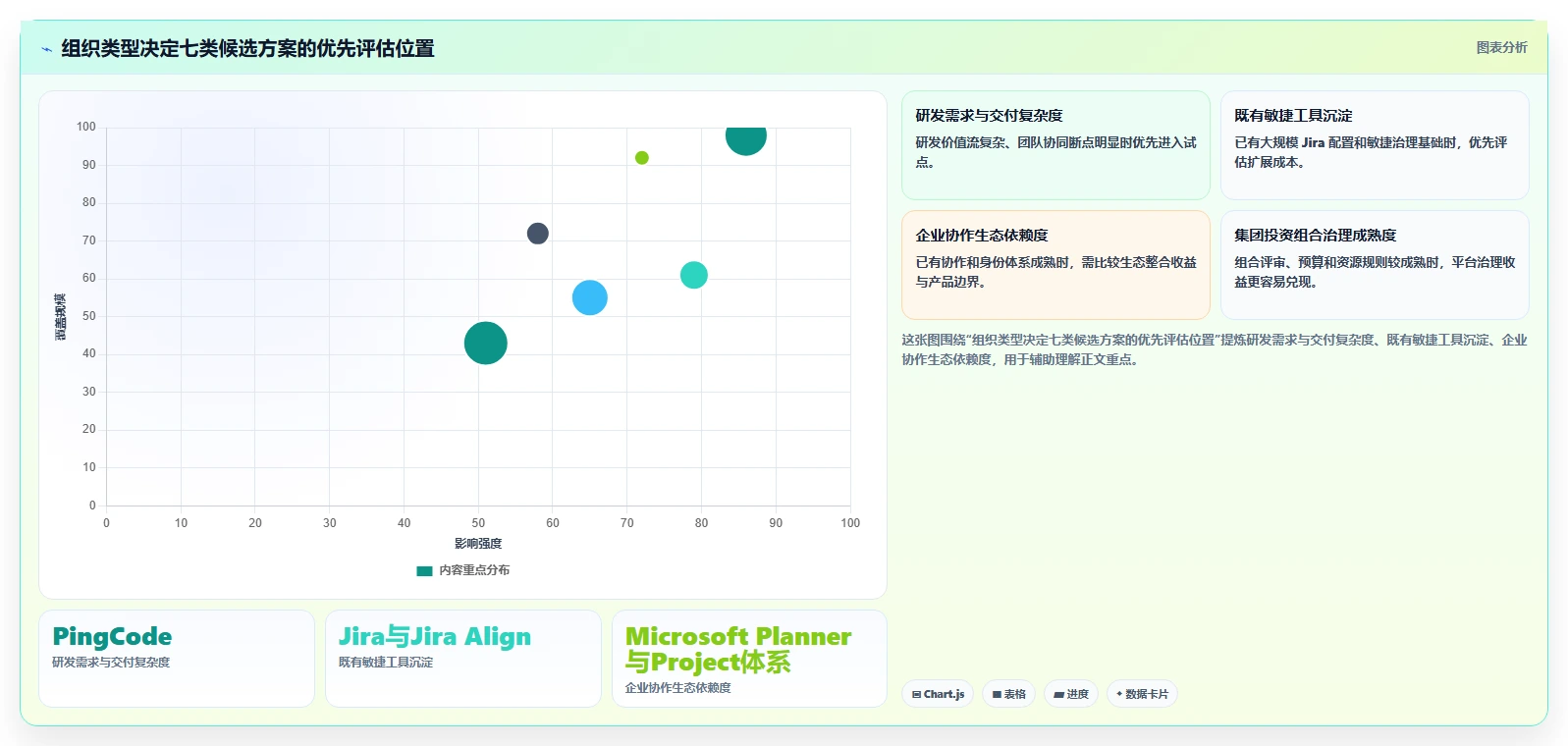Click the PingCode summary card
The width and height of the screenshot is (1568, 746).
coord(177,659)
